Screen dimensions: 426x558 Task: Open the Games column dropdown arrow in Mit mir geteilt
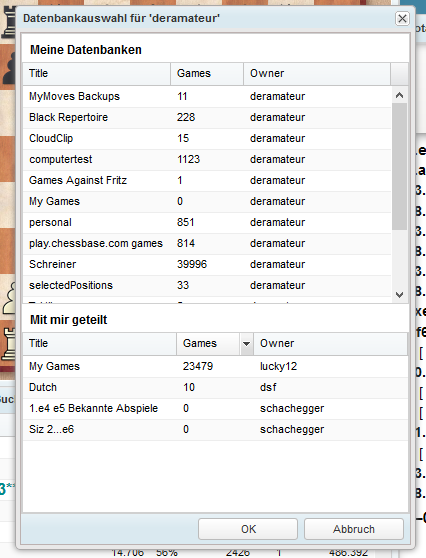[x=246, y=344]
